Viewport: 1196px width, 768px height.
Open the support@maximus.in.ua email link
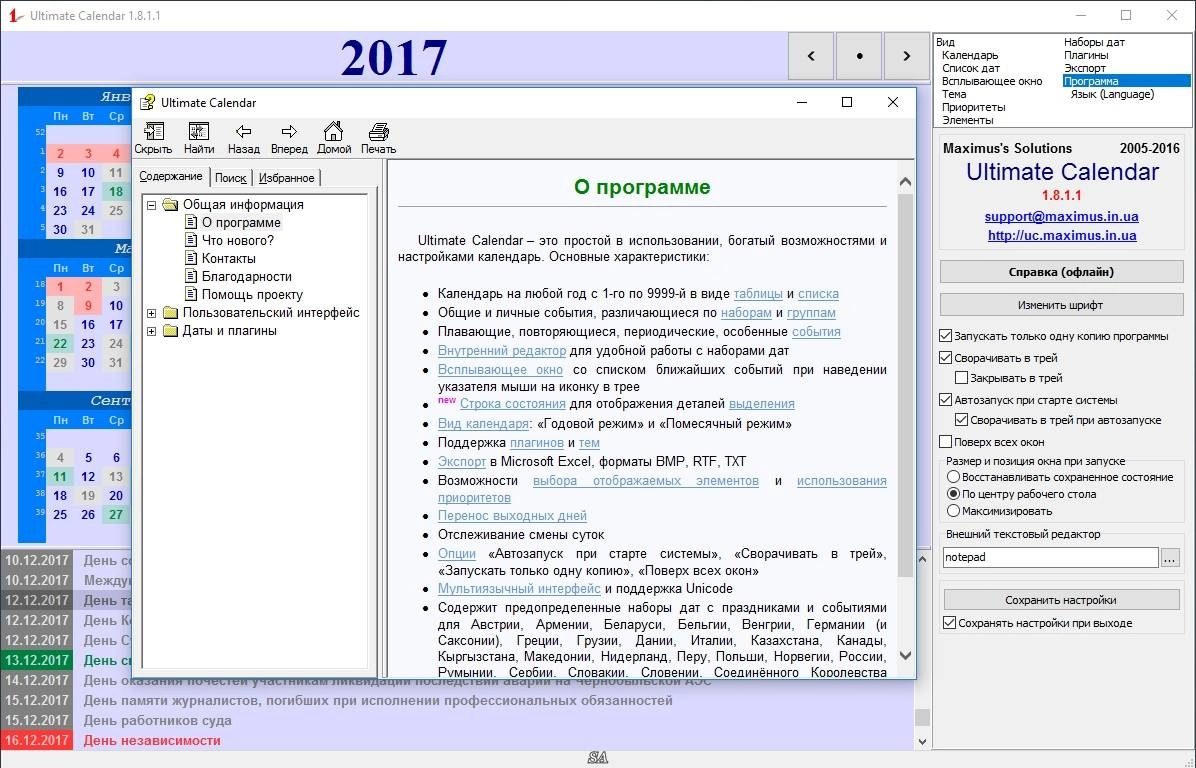click(1061, 216)
